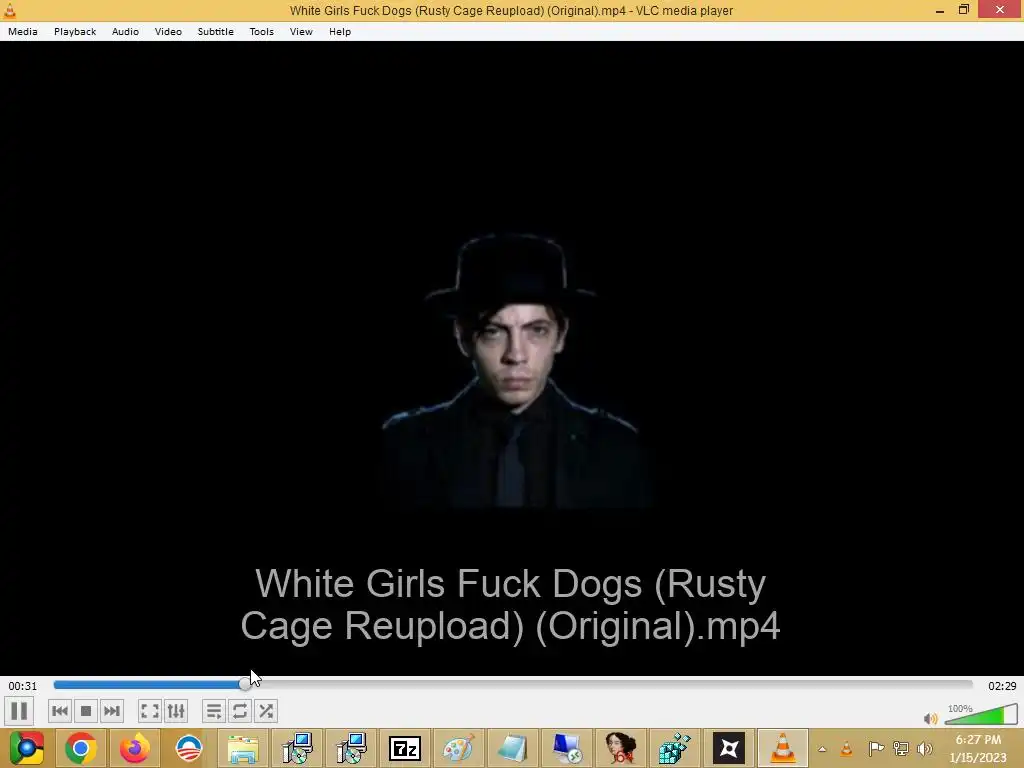This screenshot has width=1024, height=768.
Task: Open the Subtitle menu
Action: point(216,31)
